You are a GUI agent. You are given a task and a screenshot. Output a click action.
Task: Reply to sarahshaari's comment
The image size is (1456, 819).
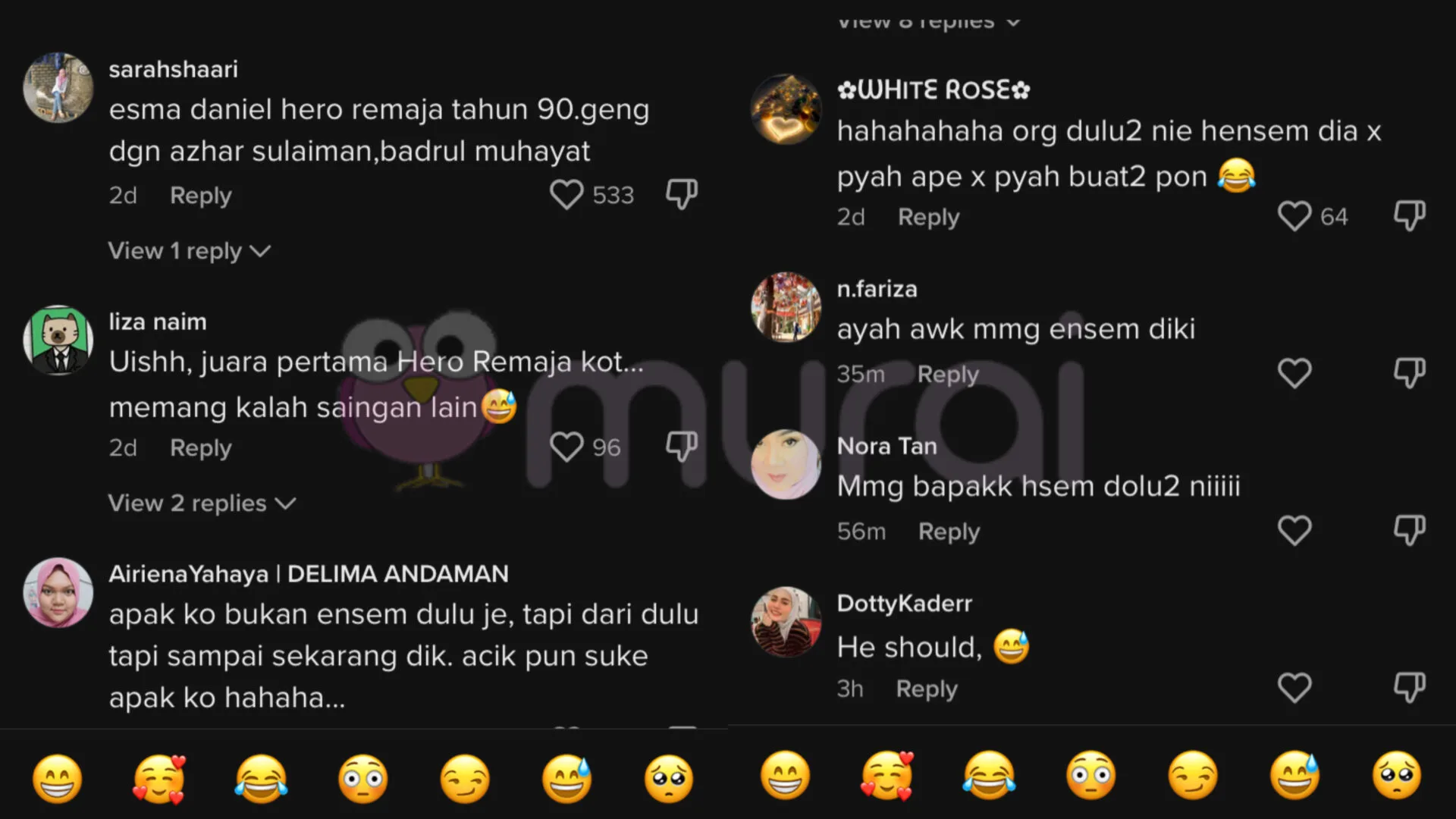pyautogui.click(x=200, y=196)
